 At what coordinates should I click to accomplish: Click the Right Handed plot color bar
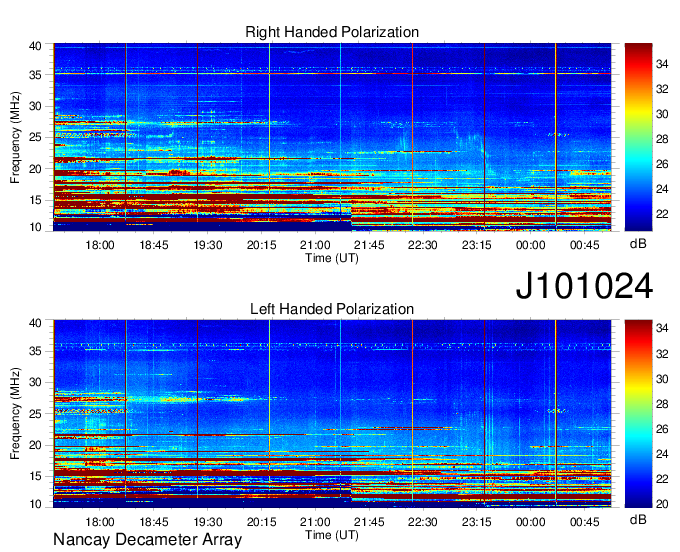638,137
